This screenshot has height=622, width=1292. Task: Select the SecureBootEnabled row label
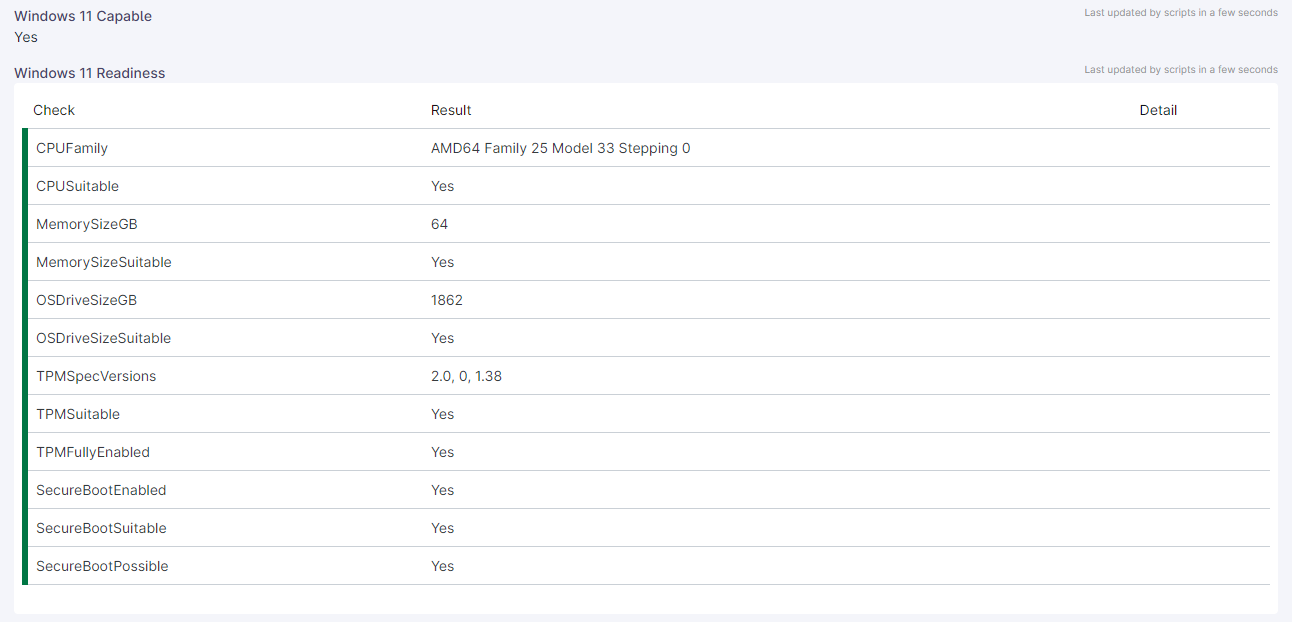pos(101,490)
